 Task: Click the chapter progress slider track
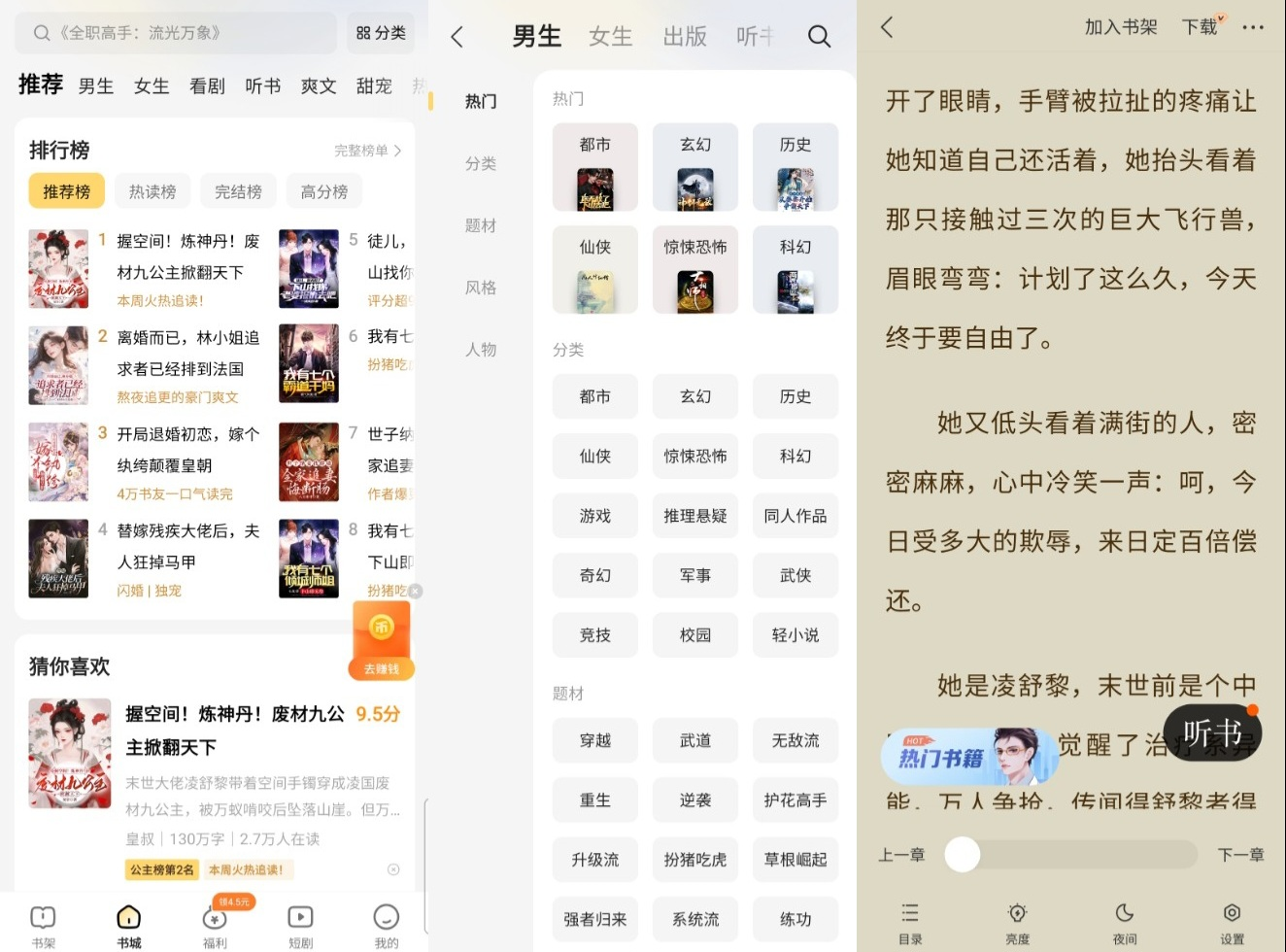point(1071,855)
